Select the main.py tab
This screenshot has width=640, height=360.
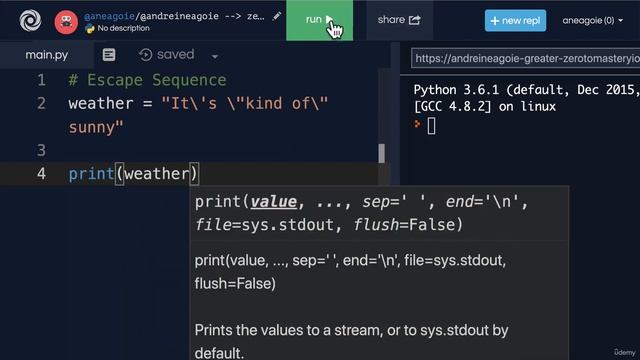[x=47, y=55]
